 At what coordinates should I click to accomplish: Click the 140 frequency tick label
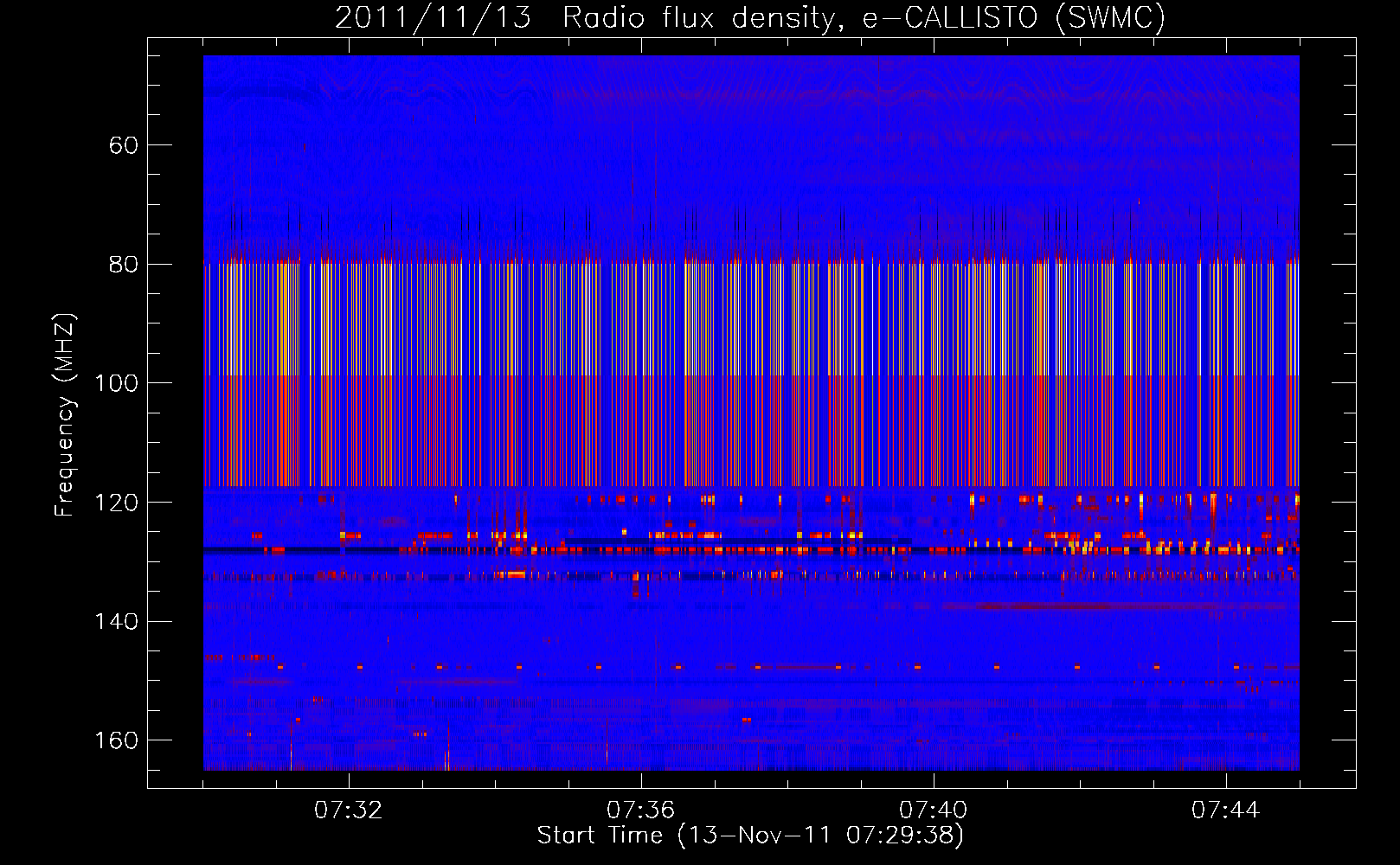pyautogui.click(x=117, y=621)
